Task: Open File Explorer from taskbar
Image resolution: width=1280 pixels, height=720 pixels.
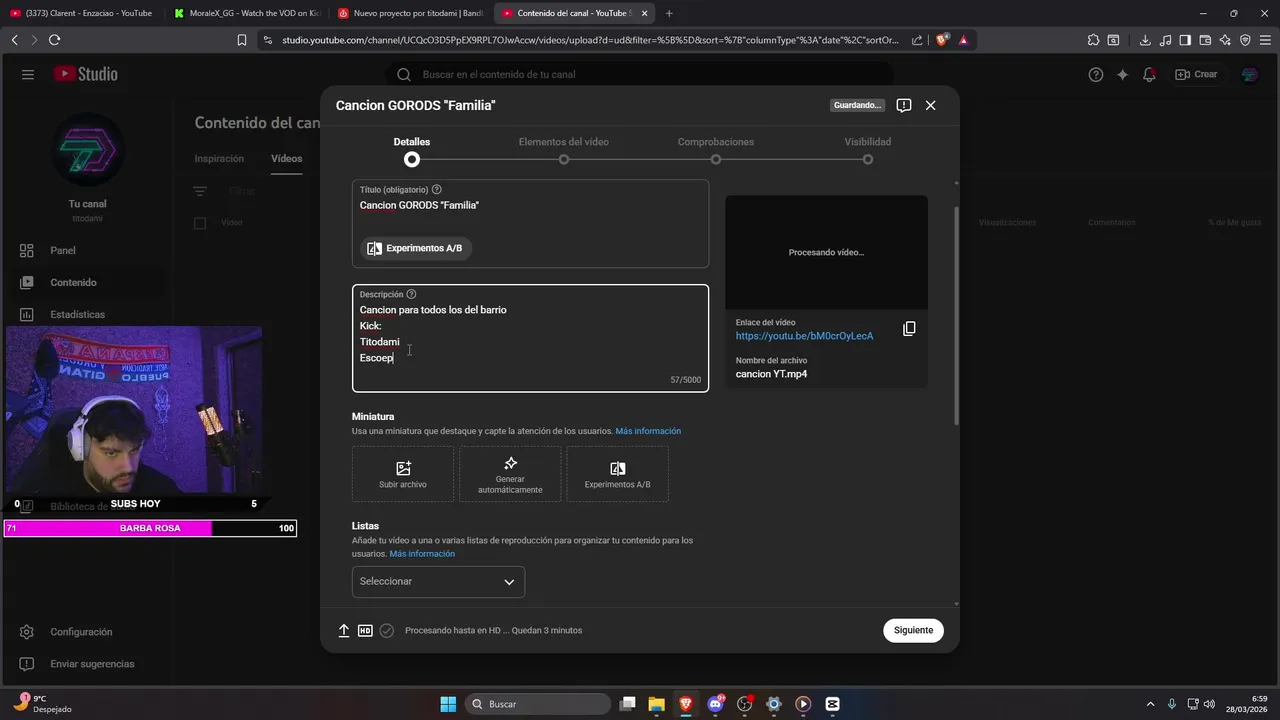Action: [656, 704]
